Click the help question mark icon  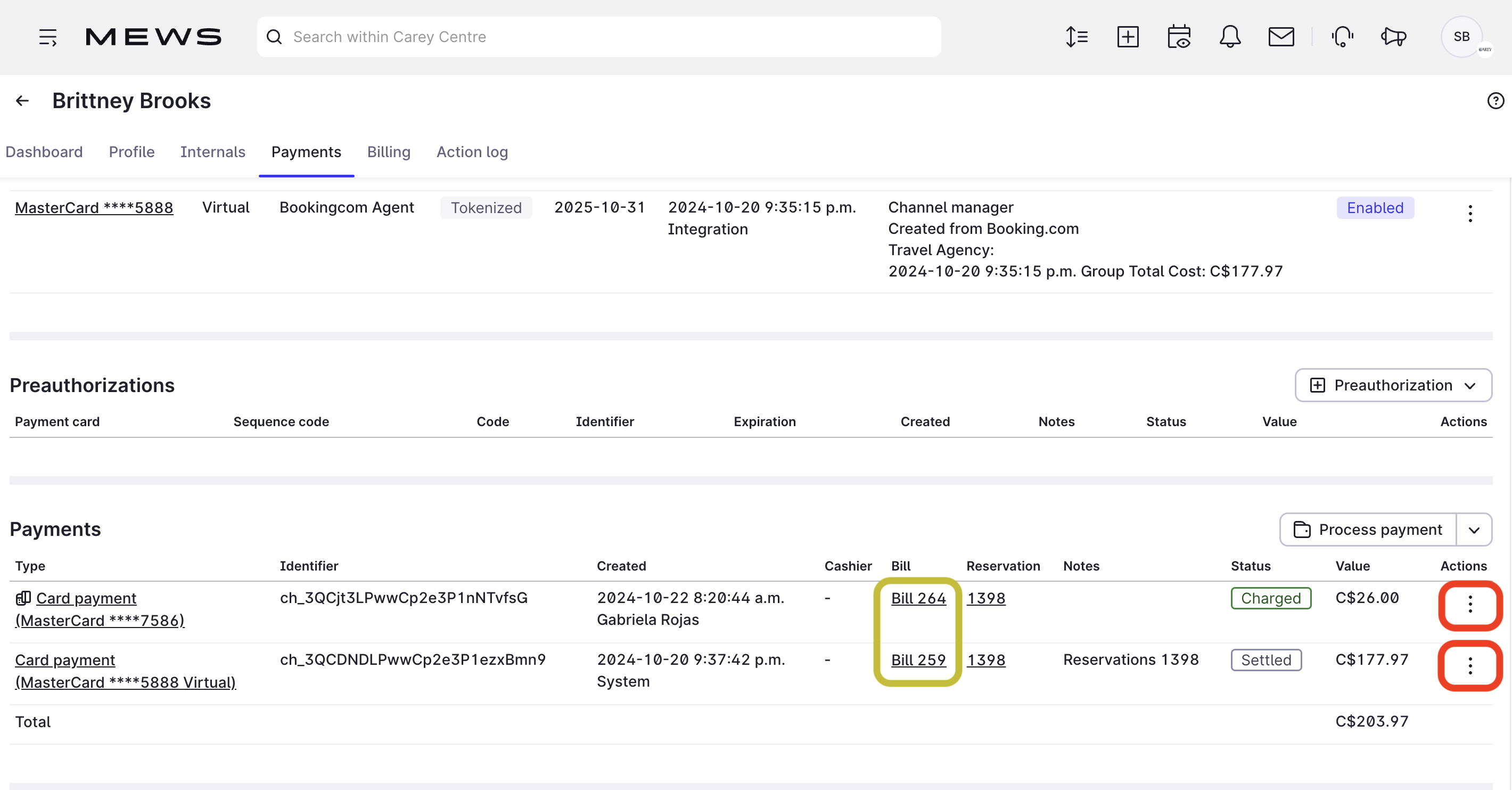[x=1495, y=101]
